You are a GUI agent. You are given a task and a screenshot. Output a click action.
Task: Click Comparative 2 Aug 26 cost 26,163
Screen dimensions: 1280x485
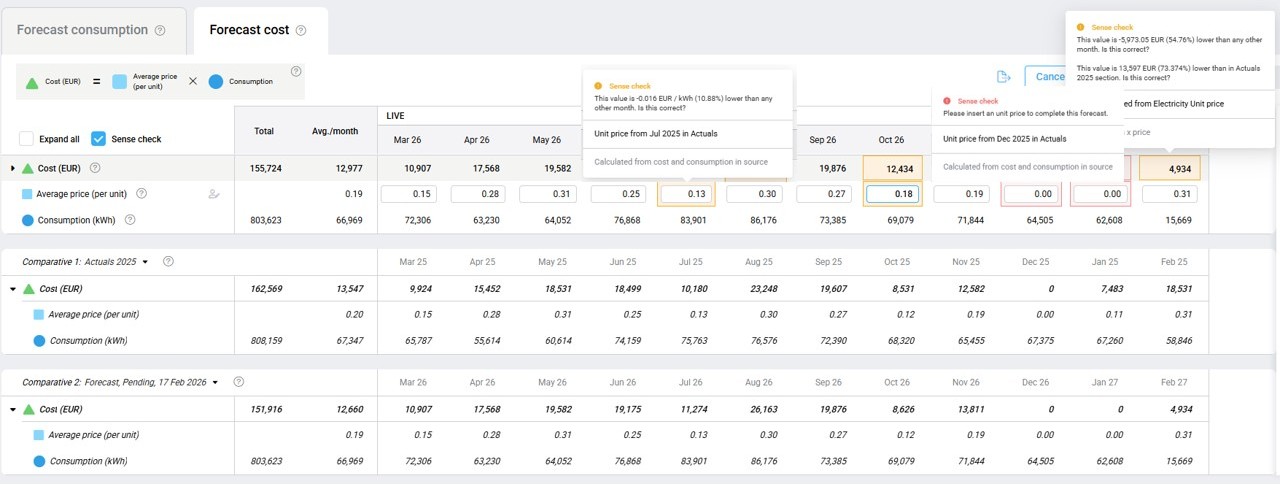[x=759, y=409]
